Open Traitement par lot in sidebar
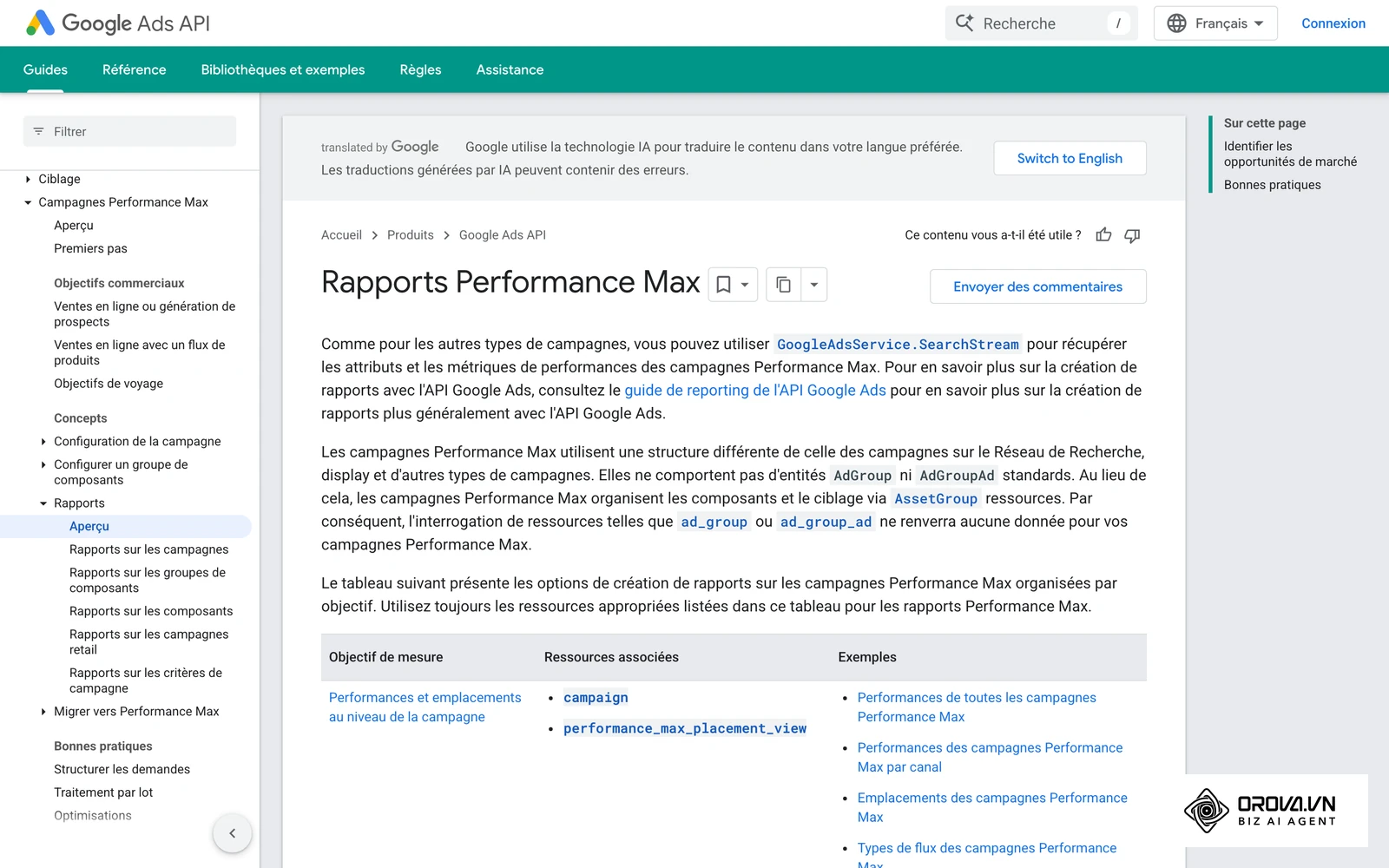This screenshot has height=868, width=1389. [103, 792]
